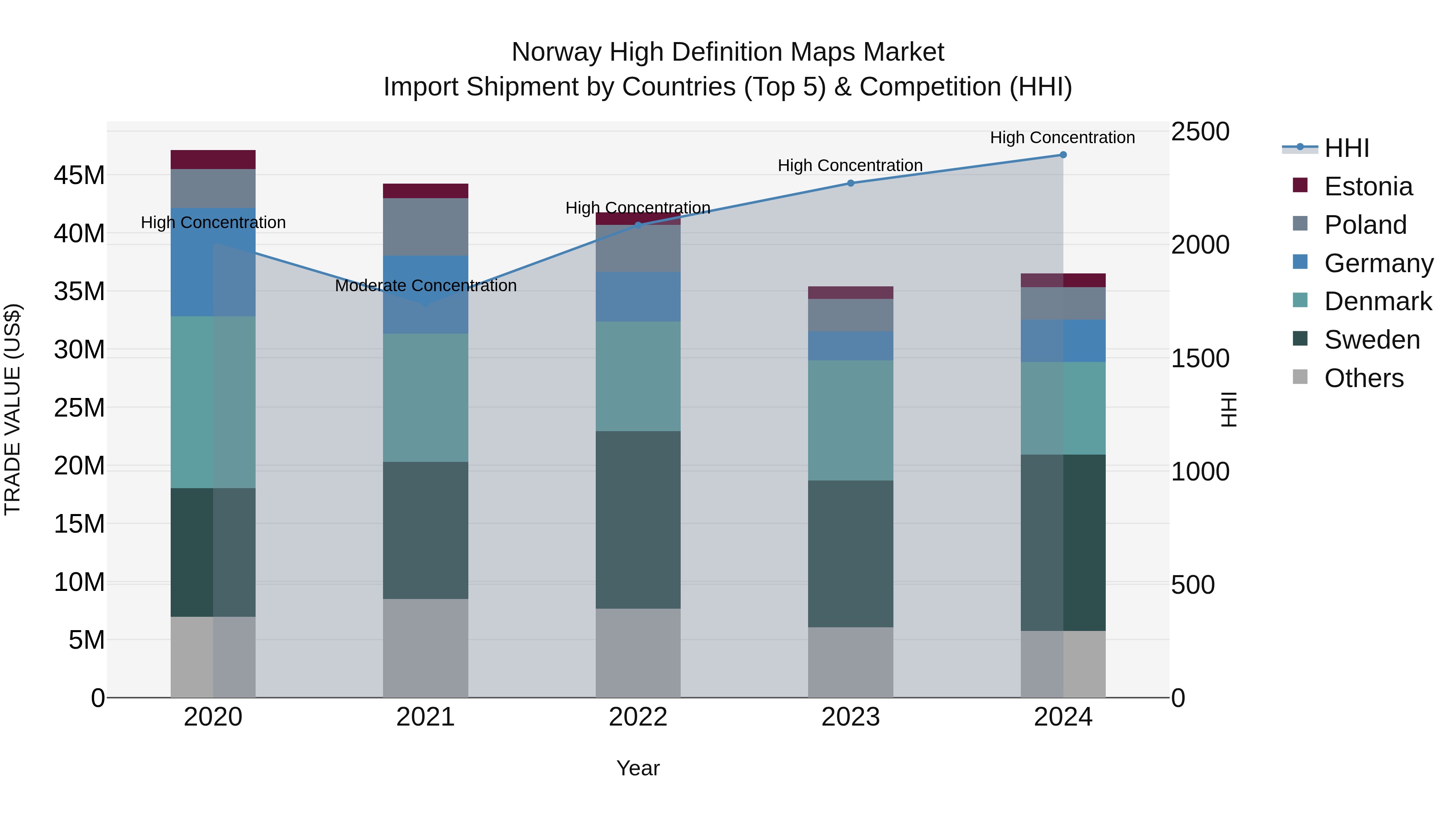The width and height of the screenshot is (1456, 819).
Task: Toggle Poland series in legend
Action: click(x=1350, y=224)
